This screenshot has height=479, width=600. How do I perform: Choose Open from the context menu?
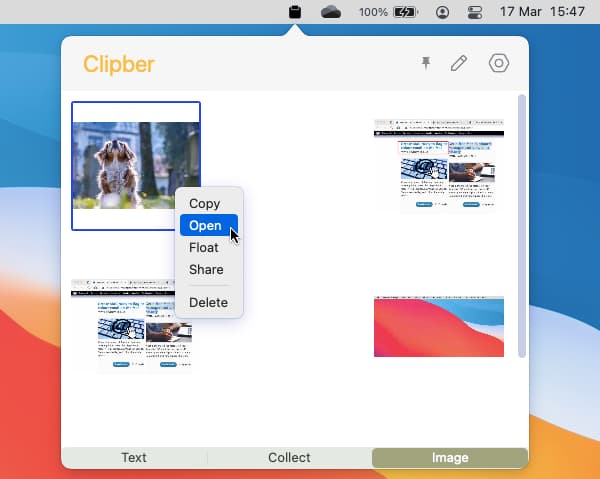[x=209, y=225]
